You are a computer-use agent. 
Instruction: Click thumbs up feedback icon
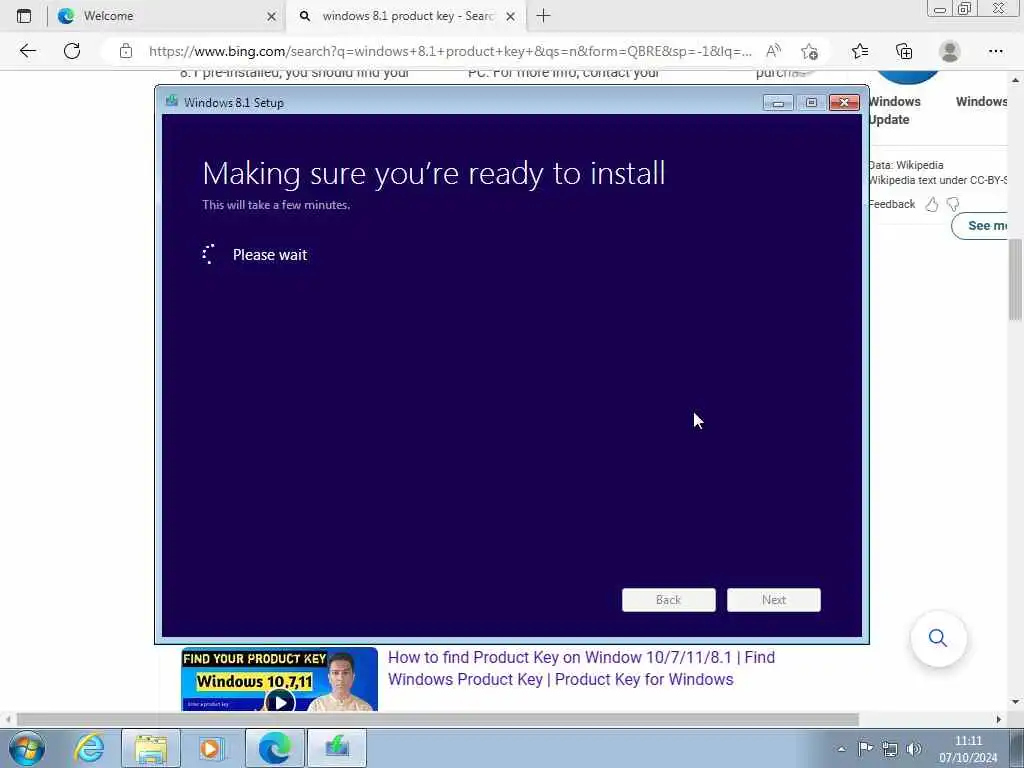tap(932, 204)
